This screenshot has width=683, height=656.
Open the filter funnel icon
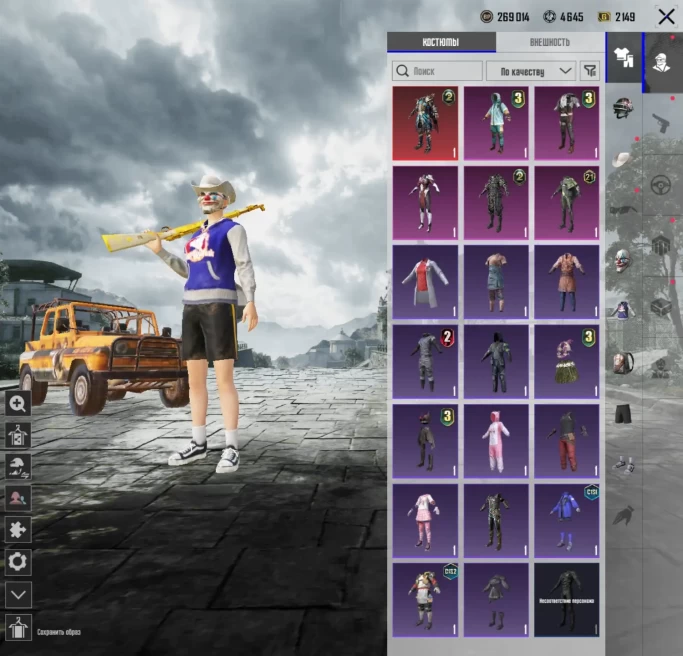point(590,71)
